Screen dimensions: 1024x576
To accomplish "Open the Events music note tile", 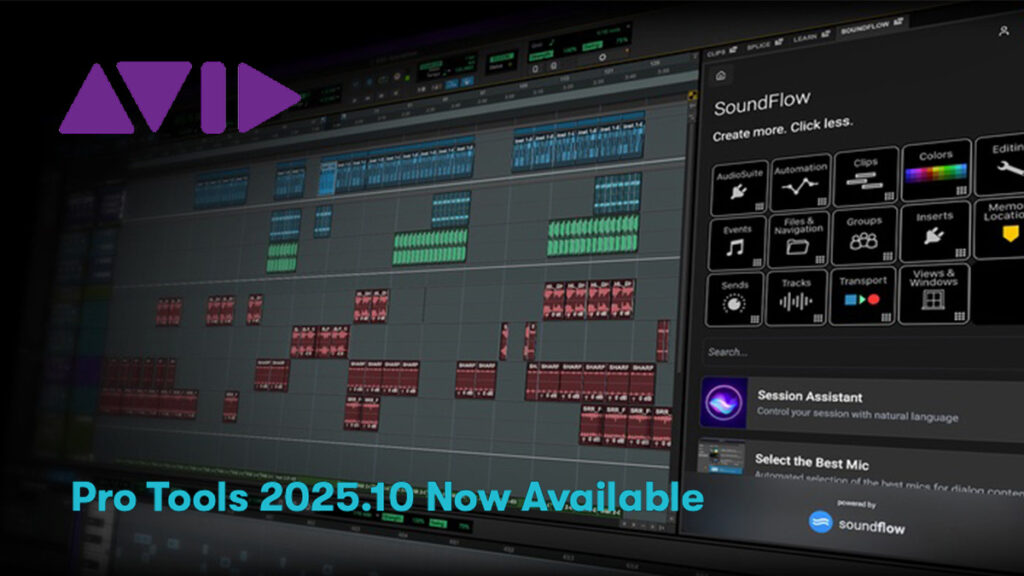I will (738, 242).
